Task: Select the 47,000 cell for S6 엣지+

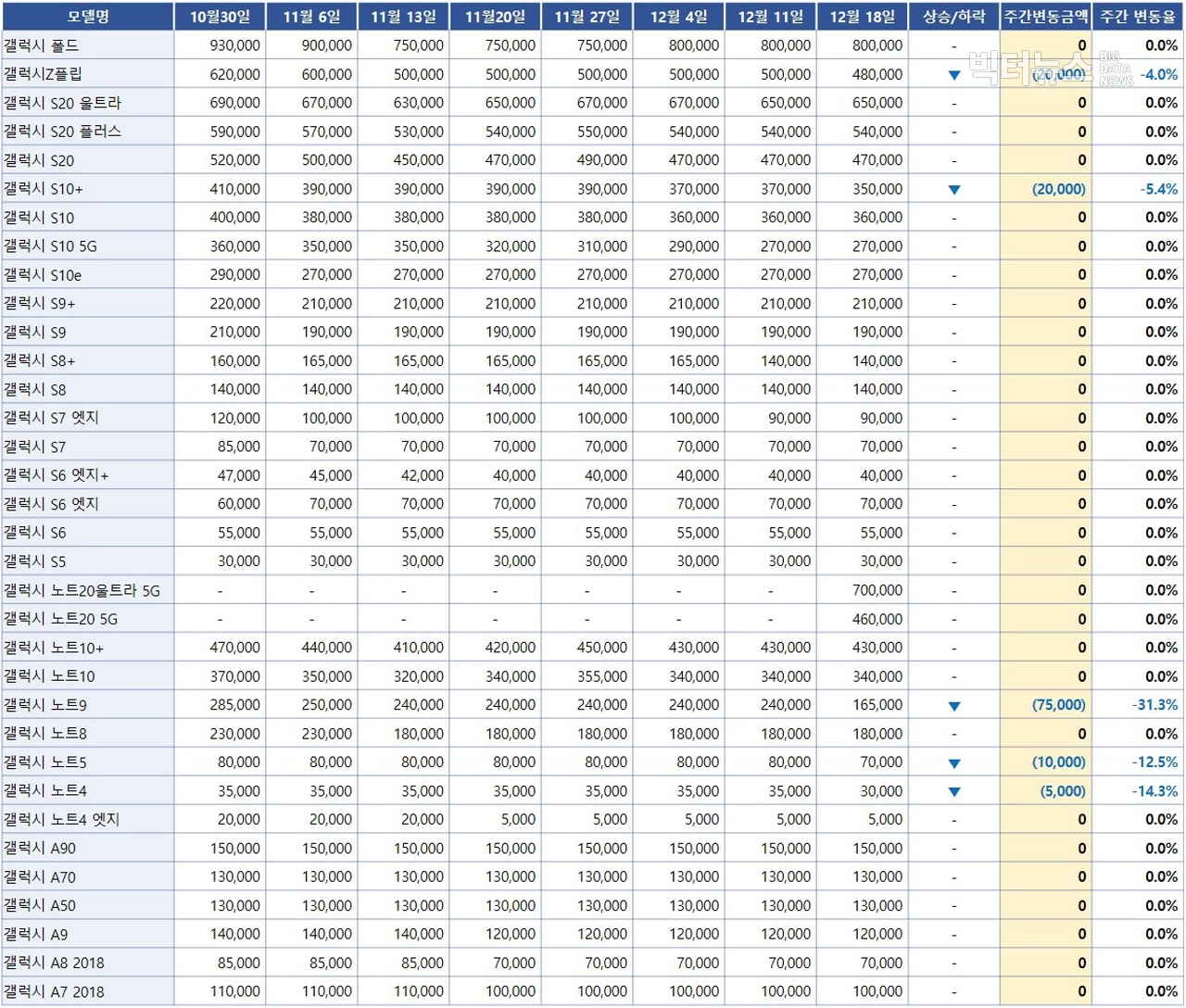Action: click(220, 475)
